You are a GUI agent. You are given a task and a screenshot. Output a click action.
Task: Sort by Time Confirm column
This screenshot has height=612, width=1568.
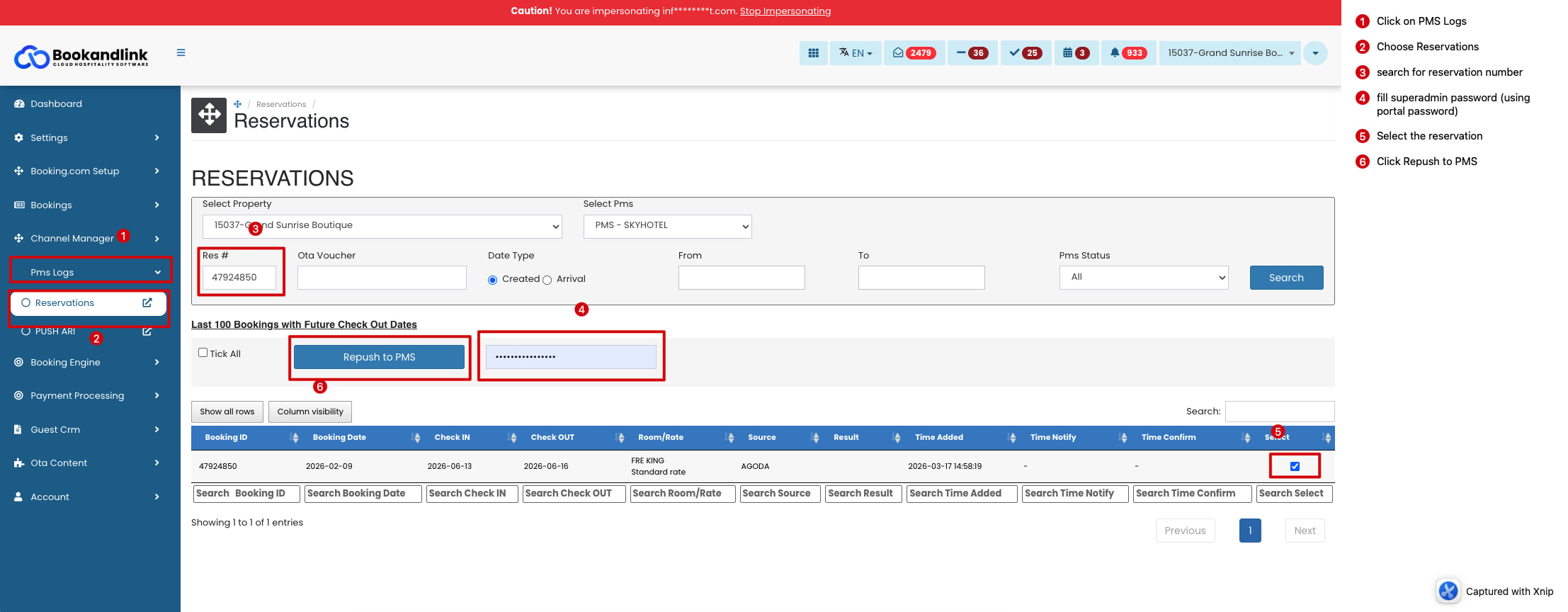[1192, 438]
